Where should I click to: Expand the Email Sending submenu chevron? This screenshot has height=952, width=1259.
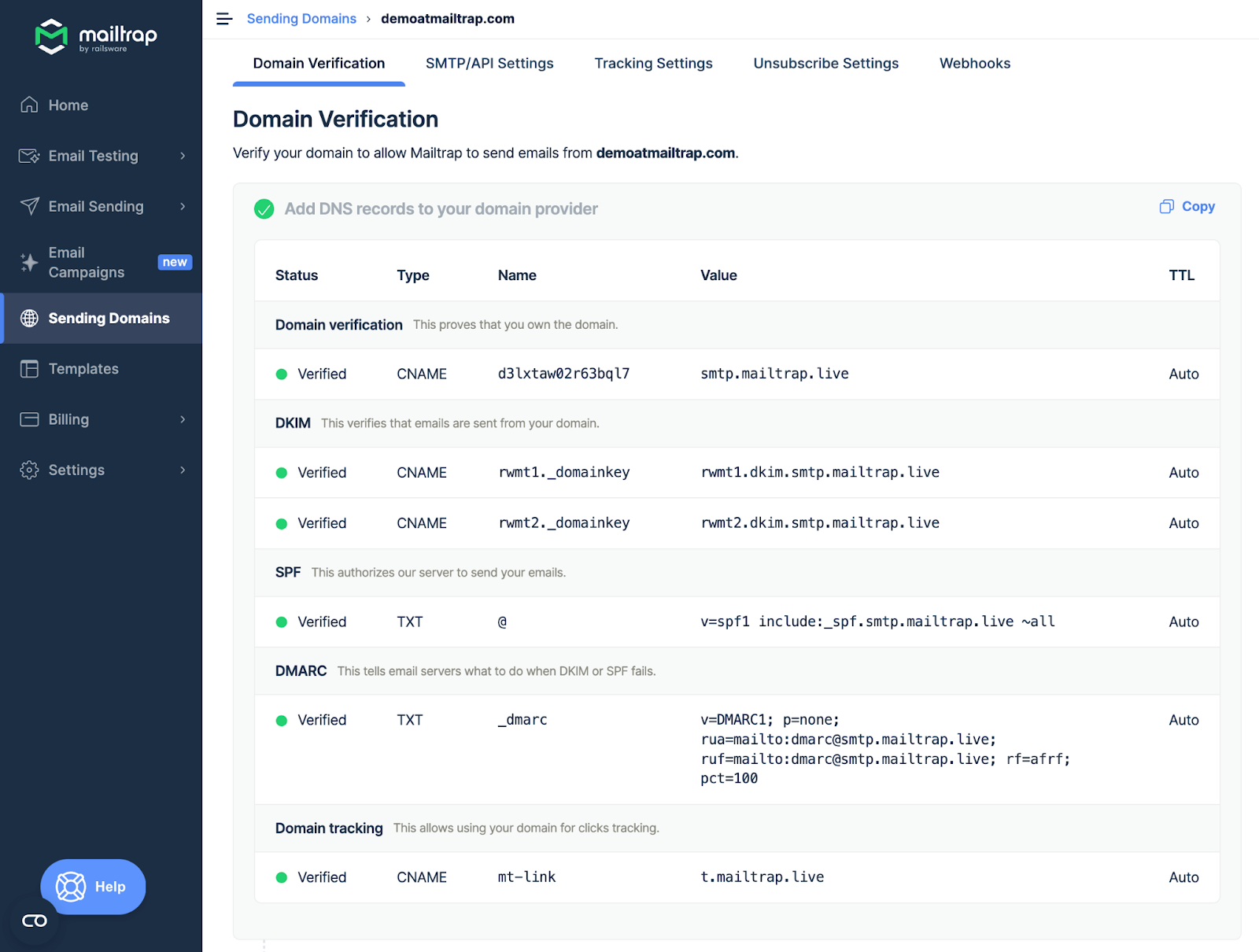click(183, 206)
